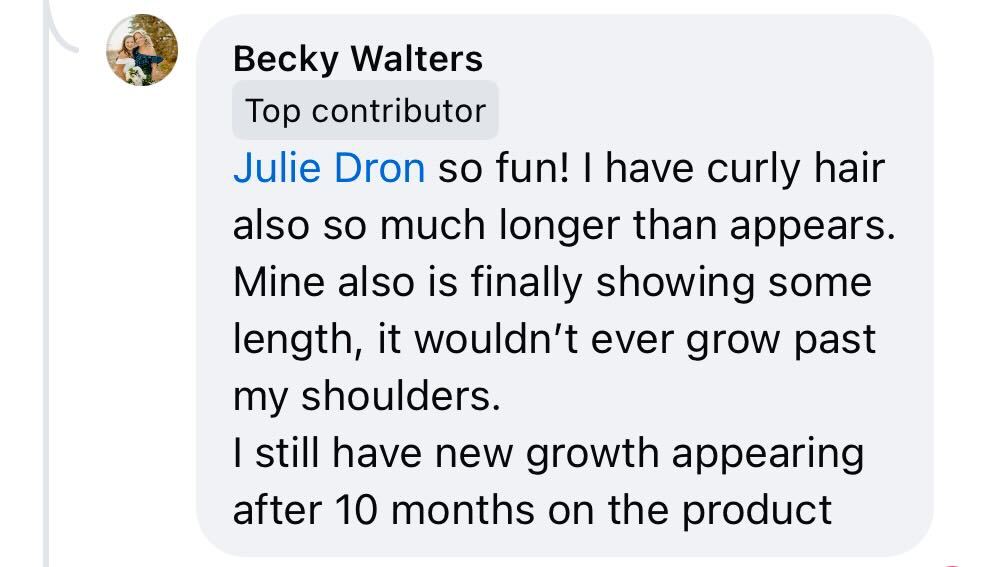The height and width of the screenshot is (567, 1000).
Task: Click the line "also so much longer than appears."
Action: point(564,226)
